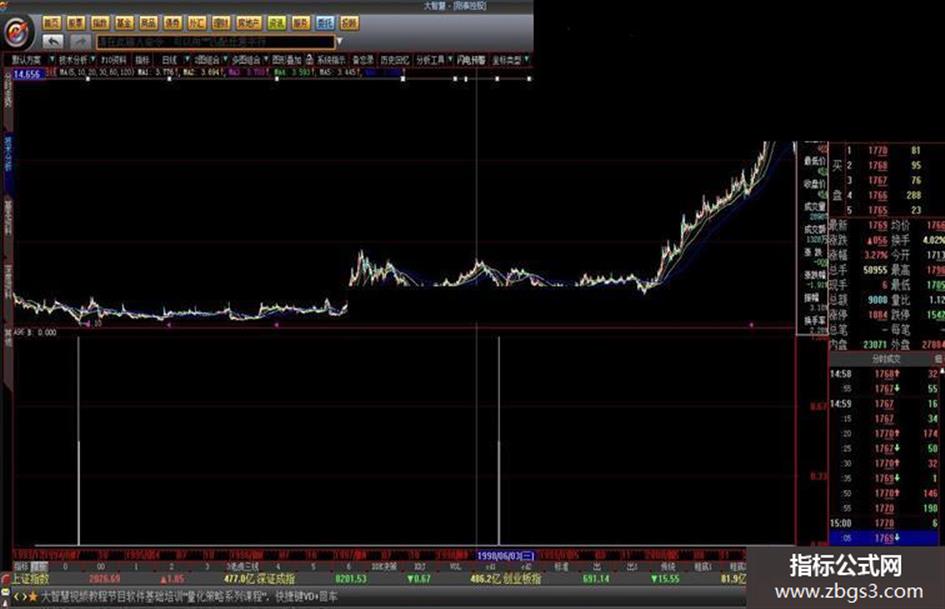Open the 备忘录 toolbar item

363,60
